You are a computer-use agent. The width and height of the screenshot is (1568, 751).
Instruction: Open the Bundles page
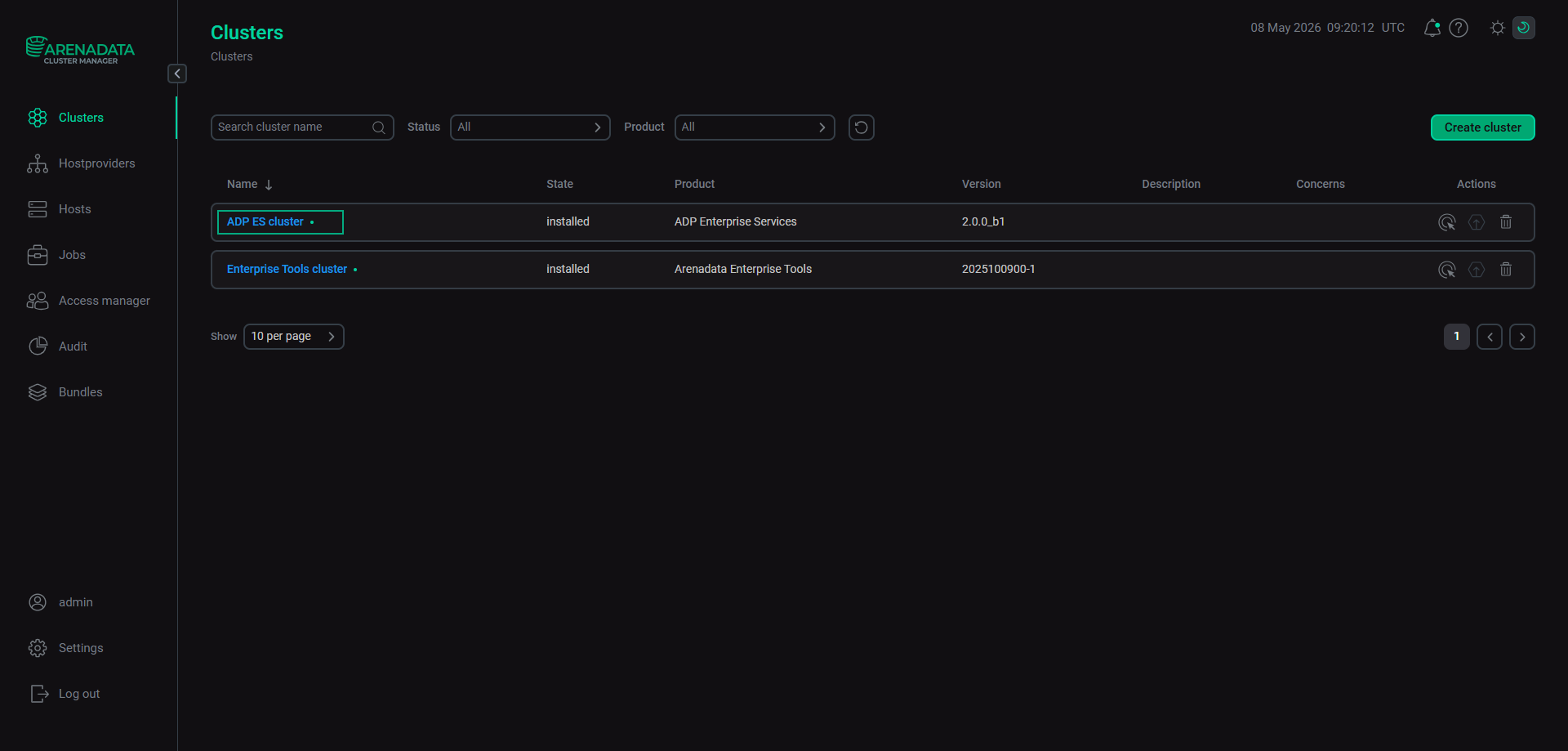click(x=81, y=392)
